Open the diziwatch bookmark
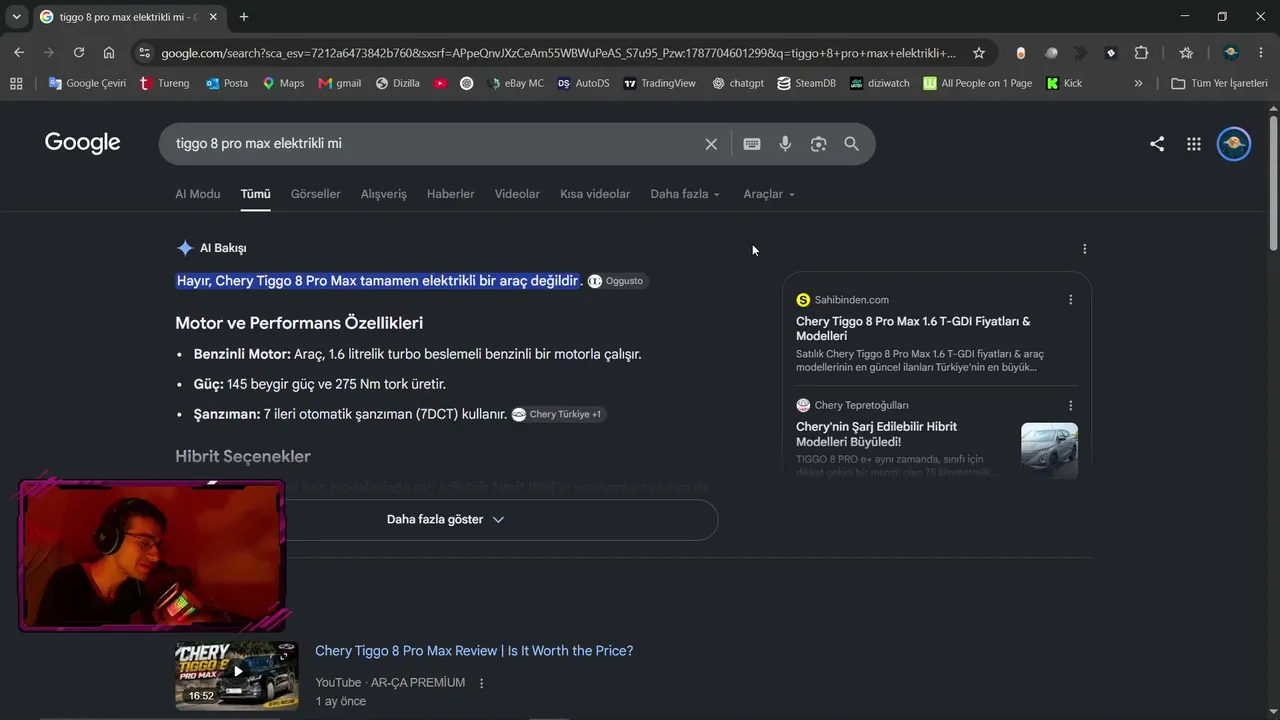Screen dimensions: 1280x720 [879, 84]
